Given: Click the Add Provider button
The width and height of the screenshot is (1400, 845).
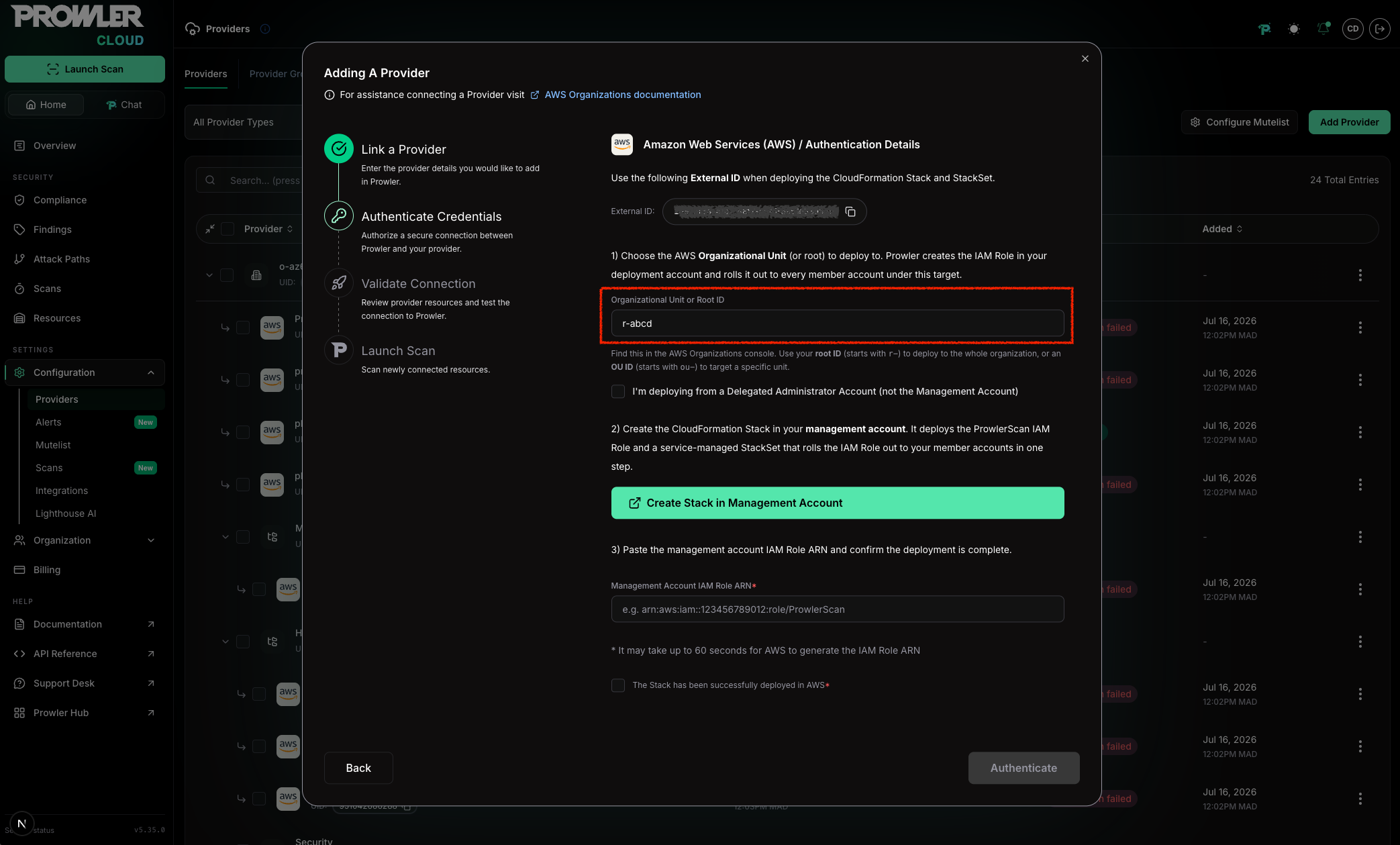Looking at the screenshot, I should point(1349,122).
